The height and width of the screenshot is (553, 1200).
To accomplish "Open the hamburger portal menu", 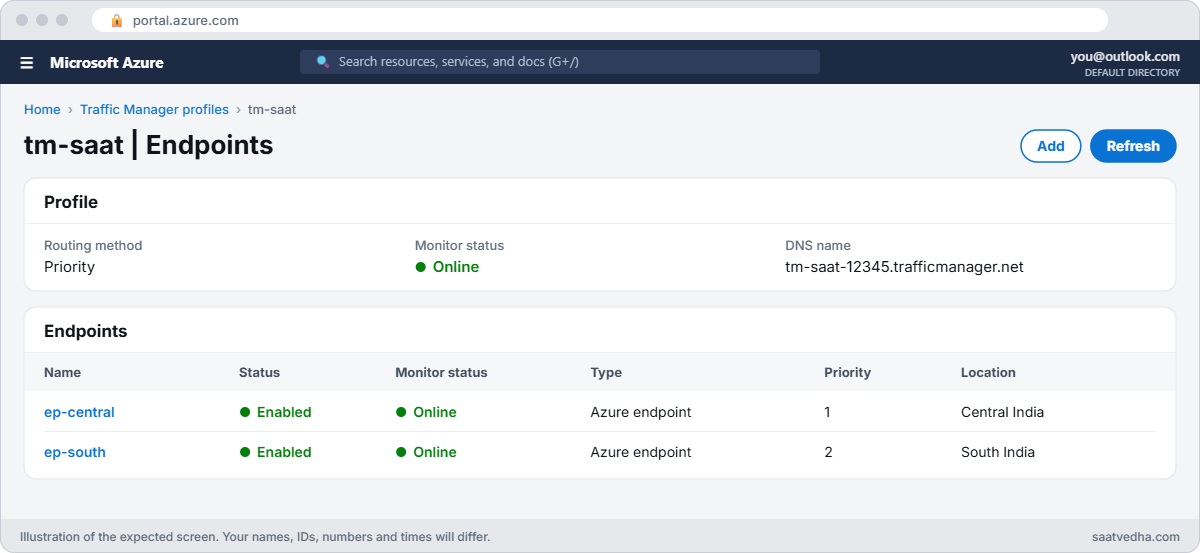I will coord(27,63).
